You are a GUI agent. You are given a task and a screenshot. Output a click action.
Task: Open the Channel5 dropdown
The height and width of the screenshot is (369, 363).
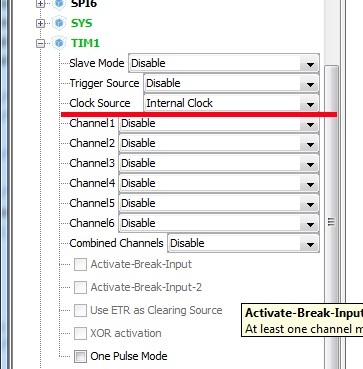(219, 203)
